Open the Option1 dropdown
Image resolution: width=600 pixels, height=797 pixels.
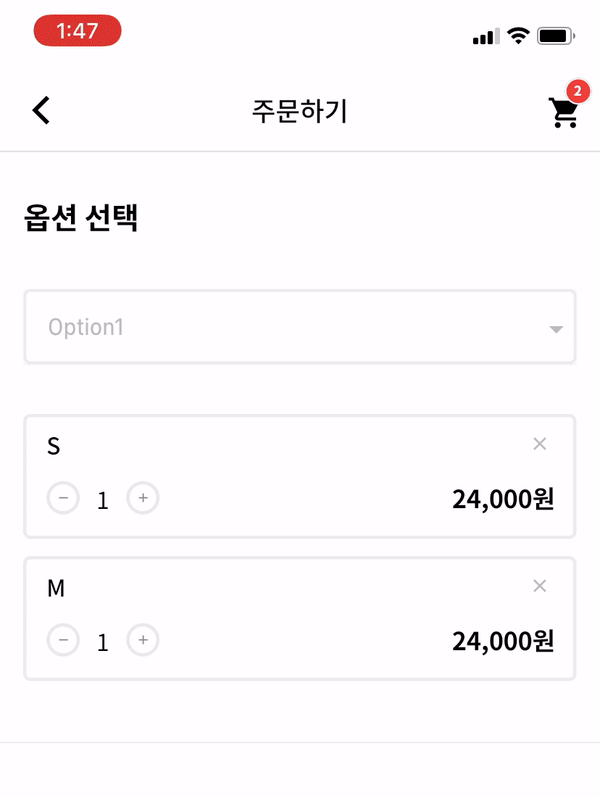(x=300, y=327)
